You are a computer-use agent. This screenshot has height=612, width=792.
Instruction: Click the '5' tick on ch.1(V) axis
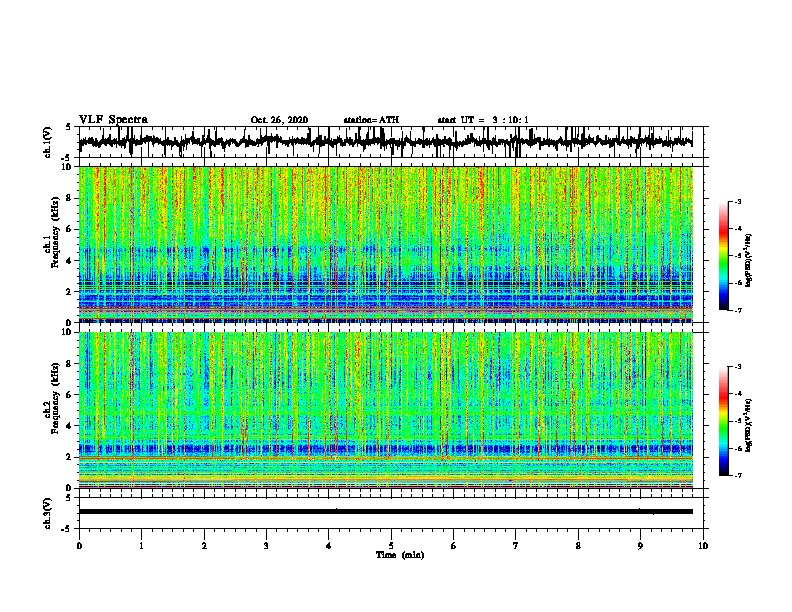tap(68, 127)
